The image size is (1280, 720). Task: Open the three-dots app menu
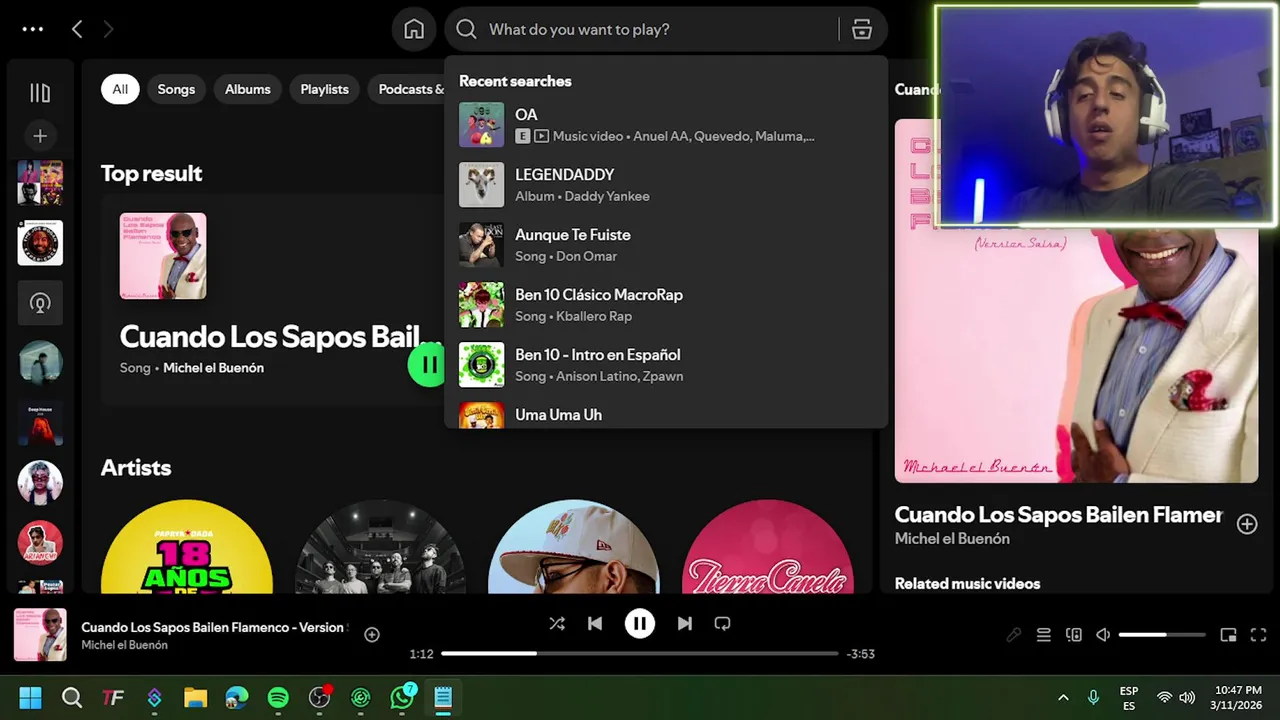coord(33,29)
